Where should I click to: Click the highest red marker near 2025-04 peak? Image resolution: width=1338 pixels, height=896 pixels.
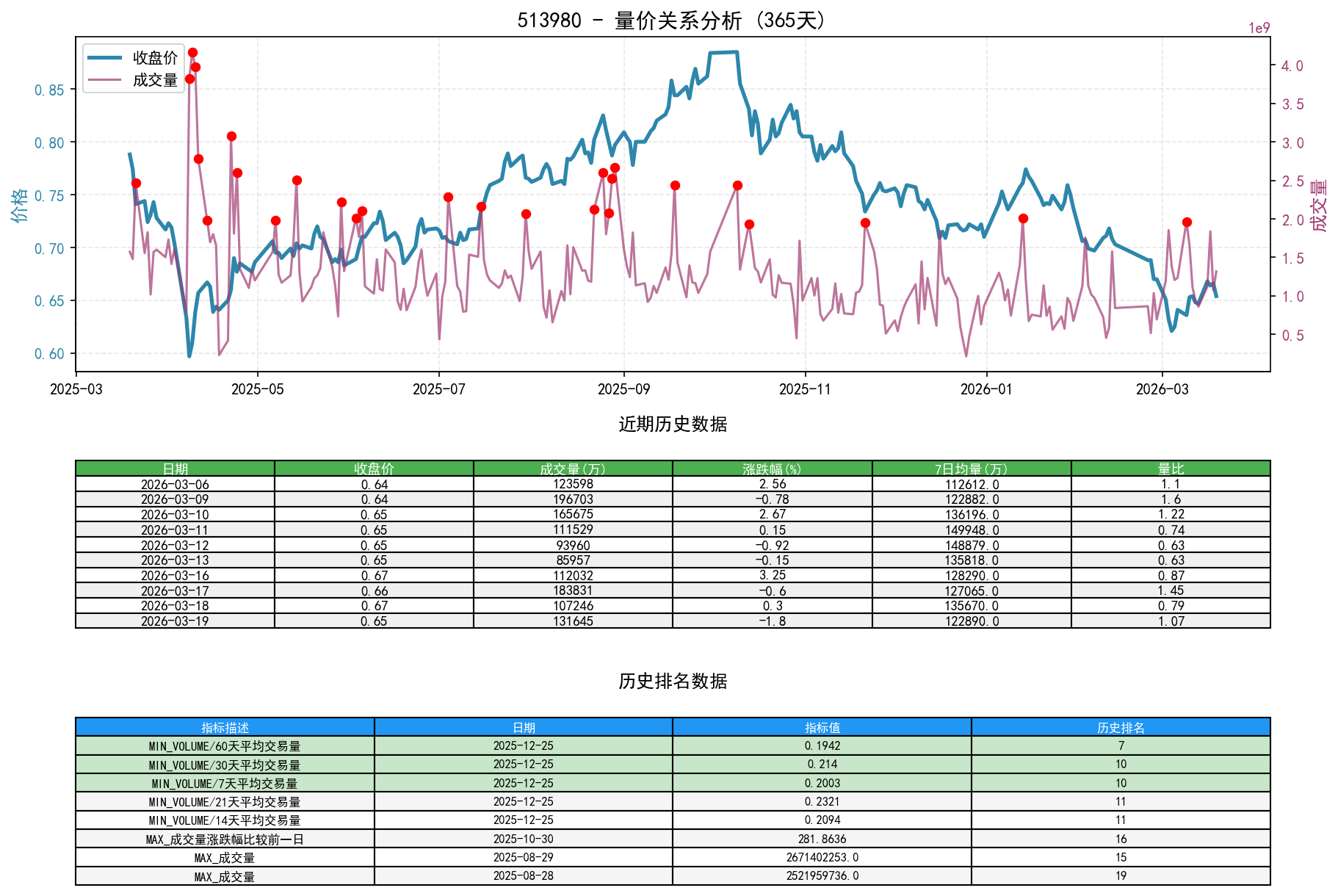pyautogui.click(x=192, y=52)
